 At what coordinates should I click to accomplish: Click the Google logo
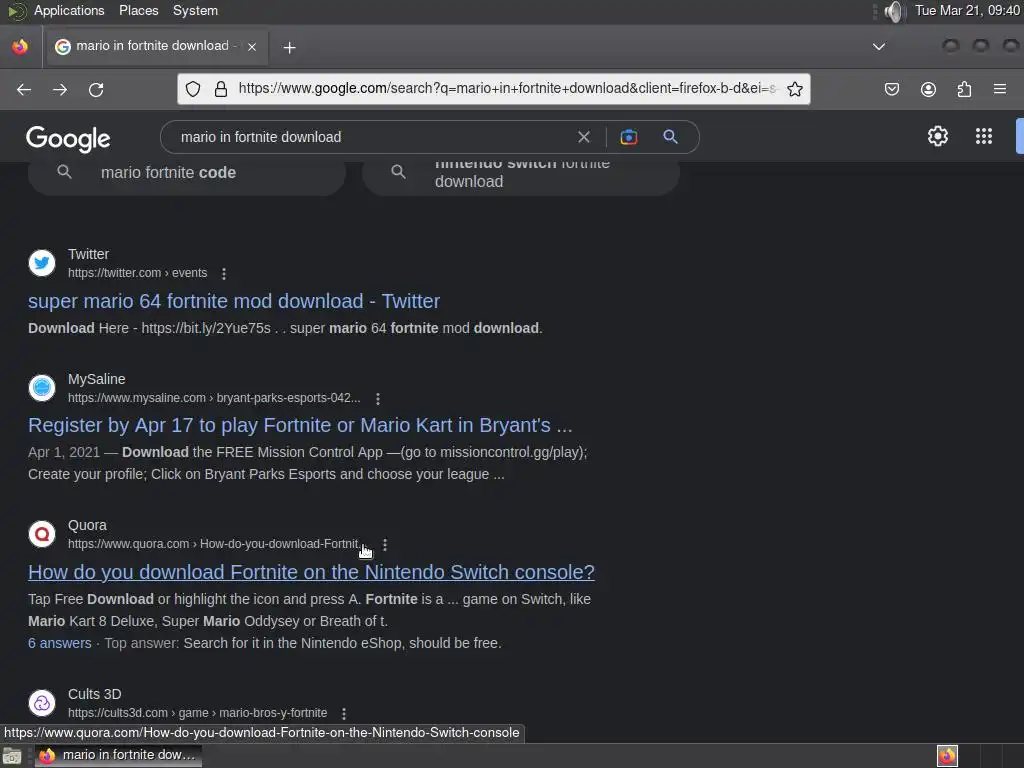pyautogui.click(x=68, y=138)
